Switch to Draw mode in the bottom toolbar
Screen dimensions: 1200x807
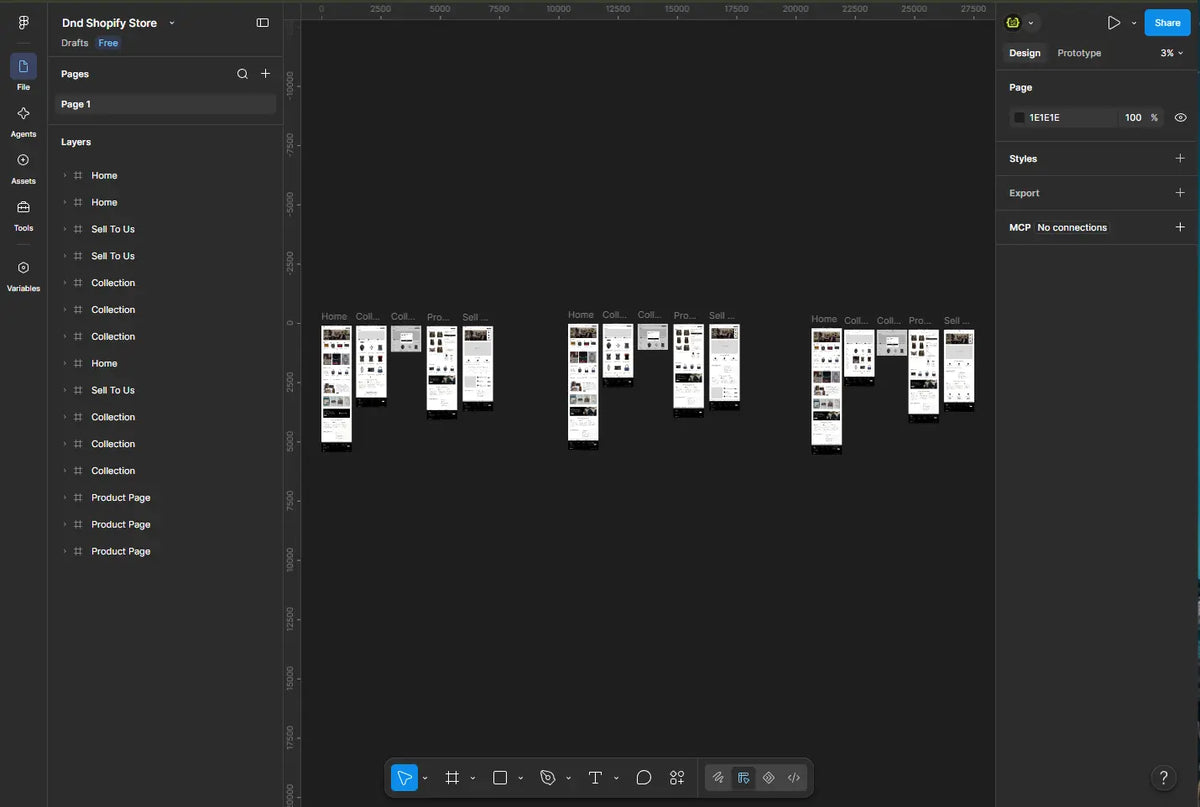tap(718, 777)
